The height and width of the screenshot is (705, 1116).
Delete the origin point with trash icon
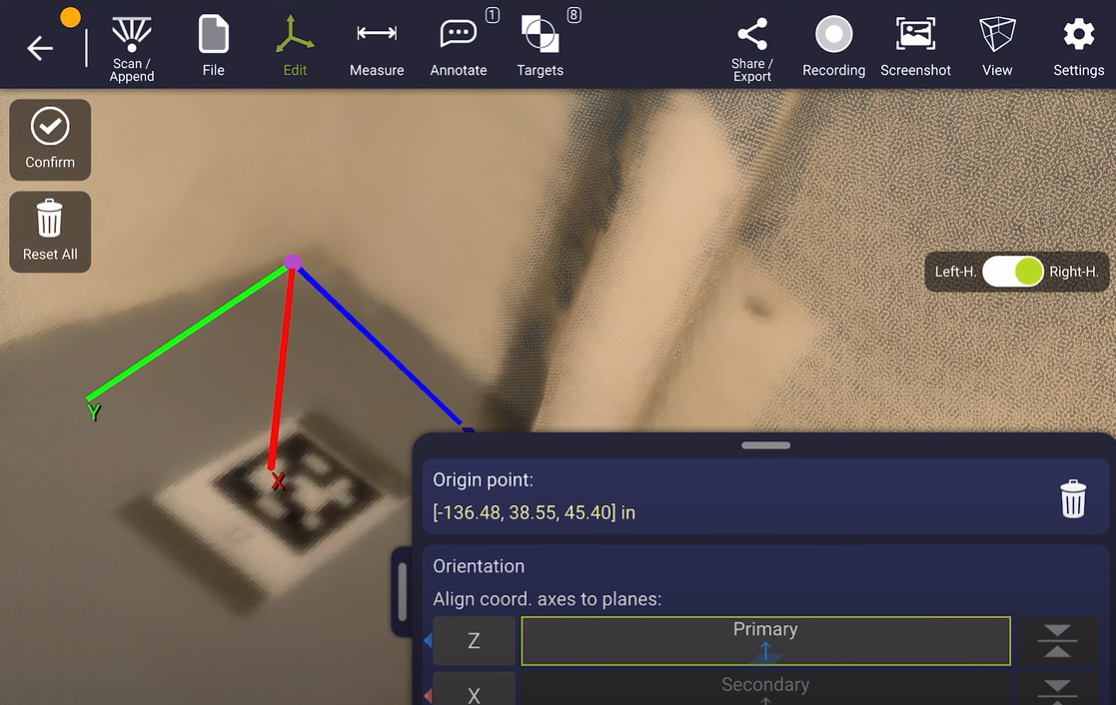coord(1073,498)
